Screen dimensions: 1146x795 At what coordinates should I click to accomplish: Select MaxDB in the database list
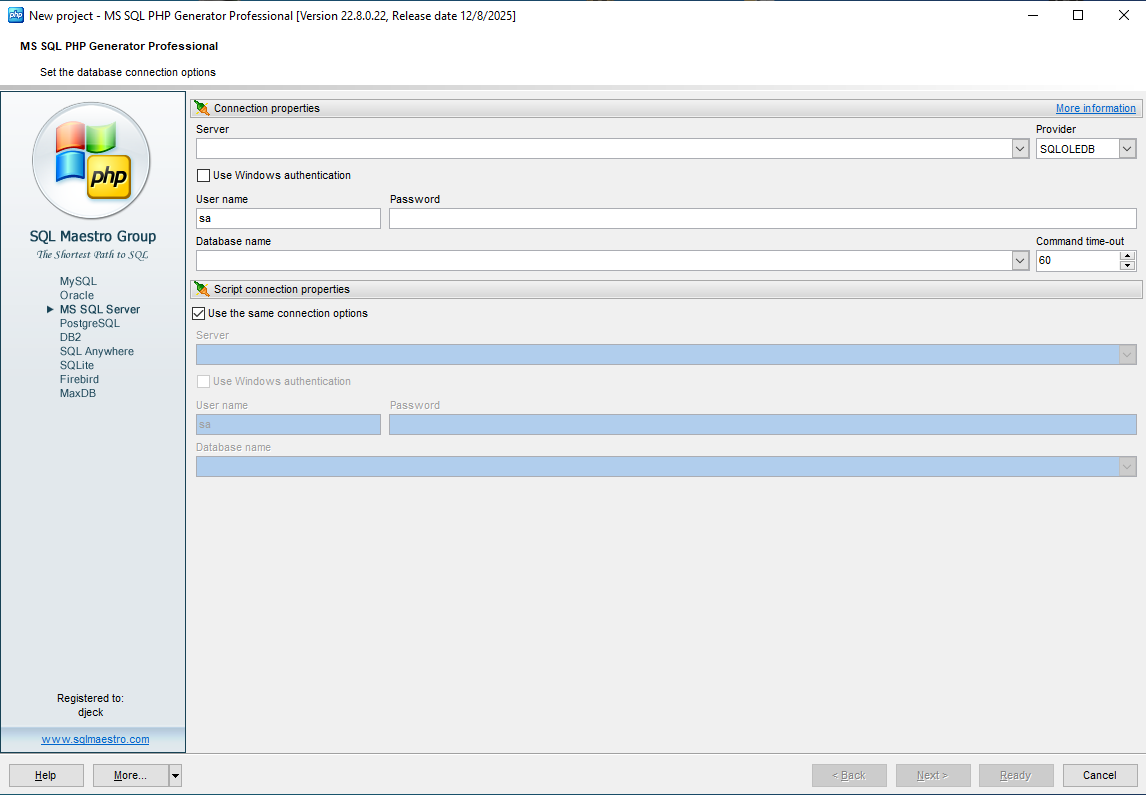tap(77, 393)
